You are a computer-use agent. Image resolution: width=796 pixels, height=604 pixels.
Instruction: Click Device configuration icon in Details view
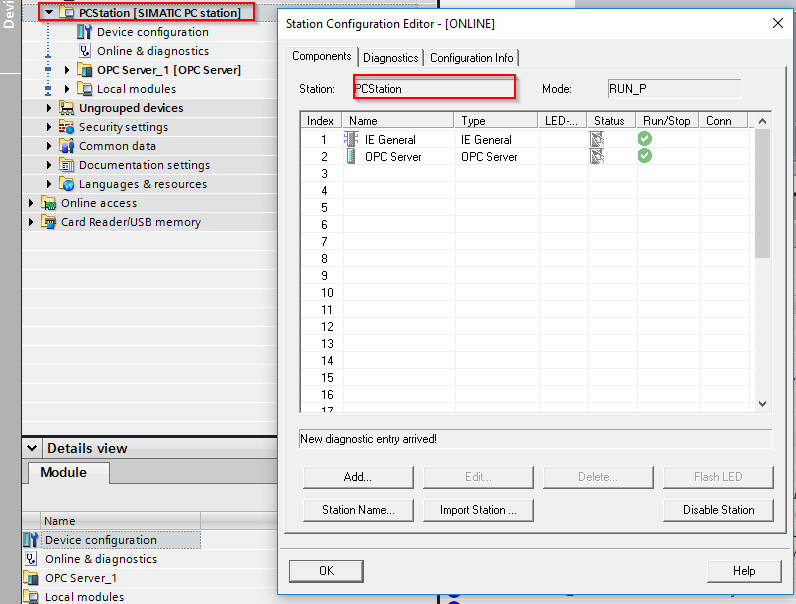[31, 540]
